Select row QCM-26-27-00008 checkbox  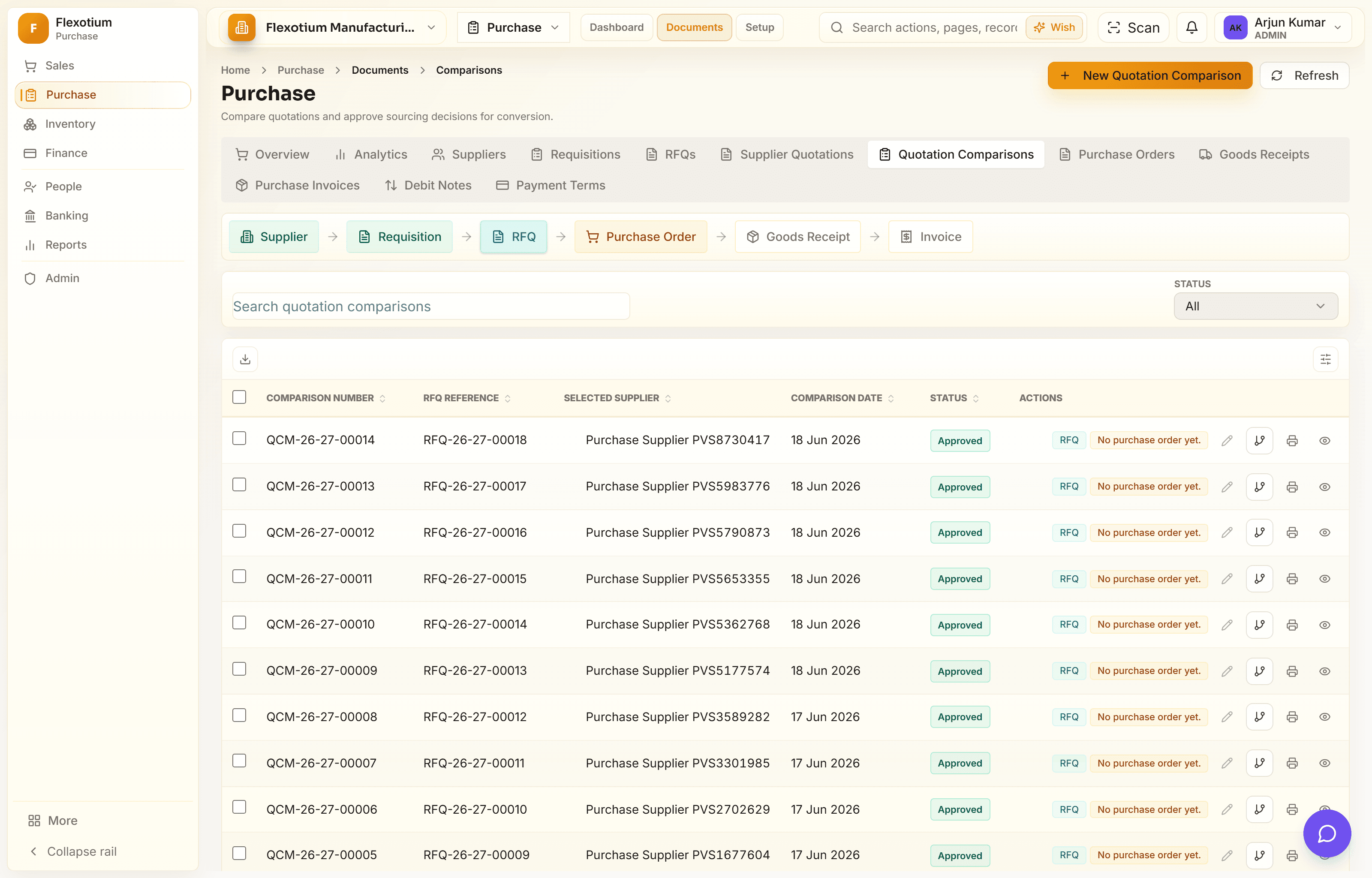click(239, 715)
